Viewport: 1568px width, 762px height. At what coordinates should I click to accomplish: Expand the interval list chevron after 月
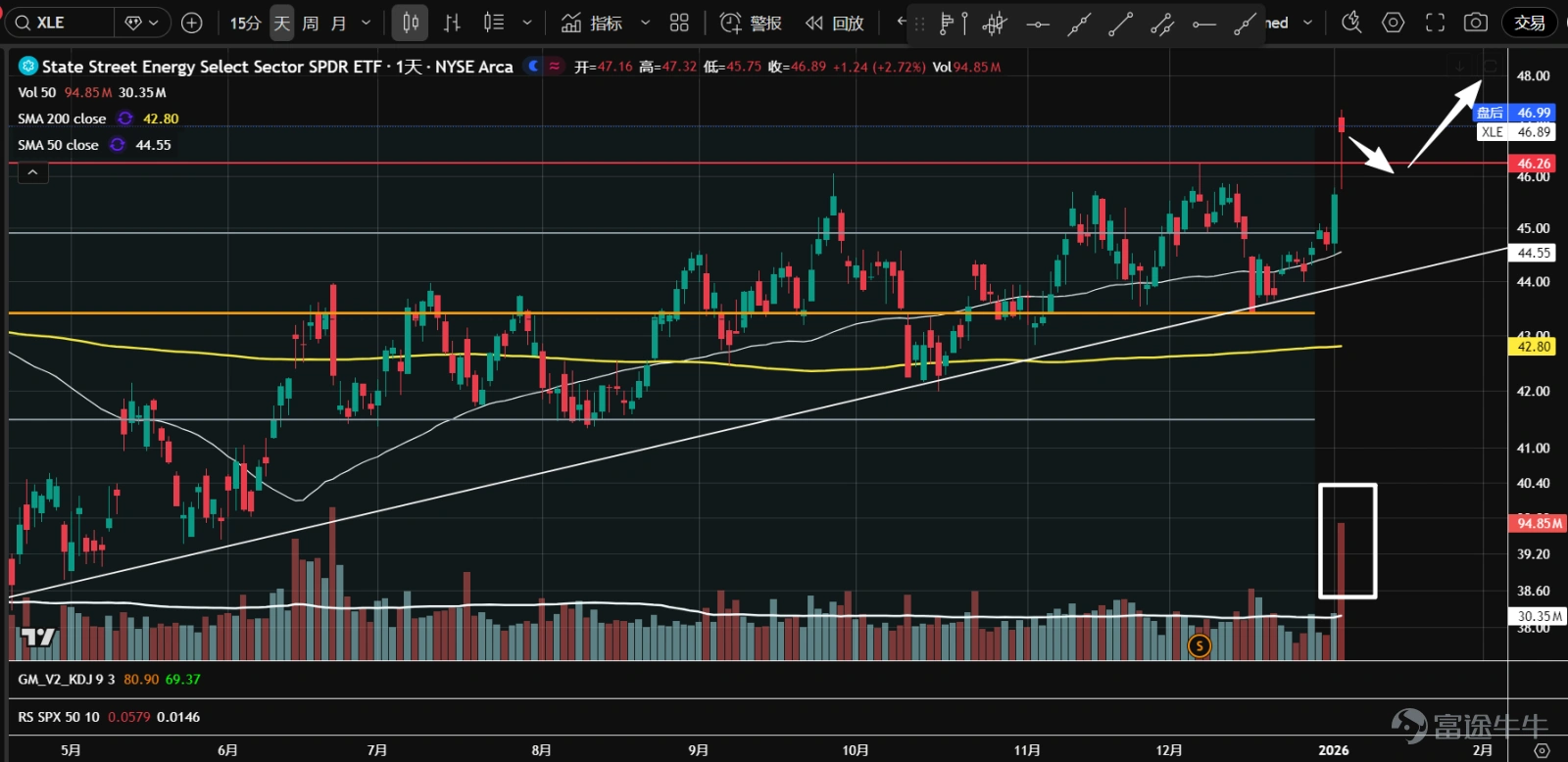point(367,23)
